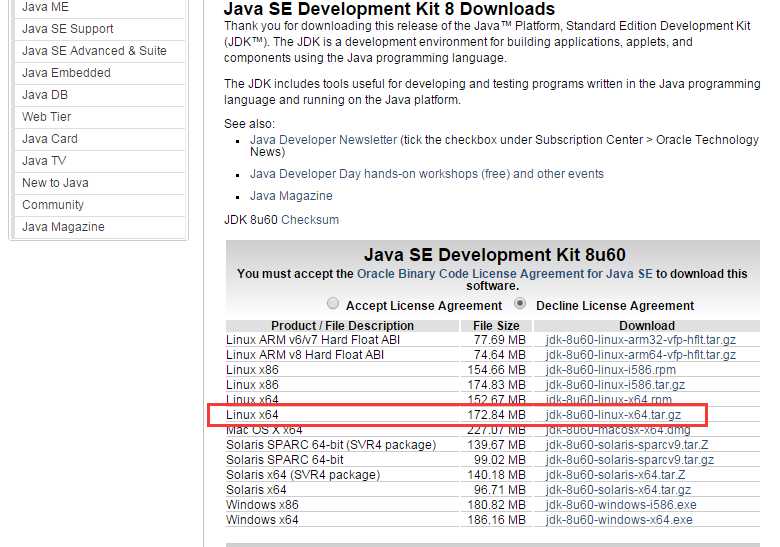
Task: Click the Solaris SPARC 64-bit (SVR4 package) cell
Action: click(331, 445)
